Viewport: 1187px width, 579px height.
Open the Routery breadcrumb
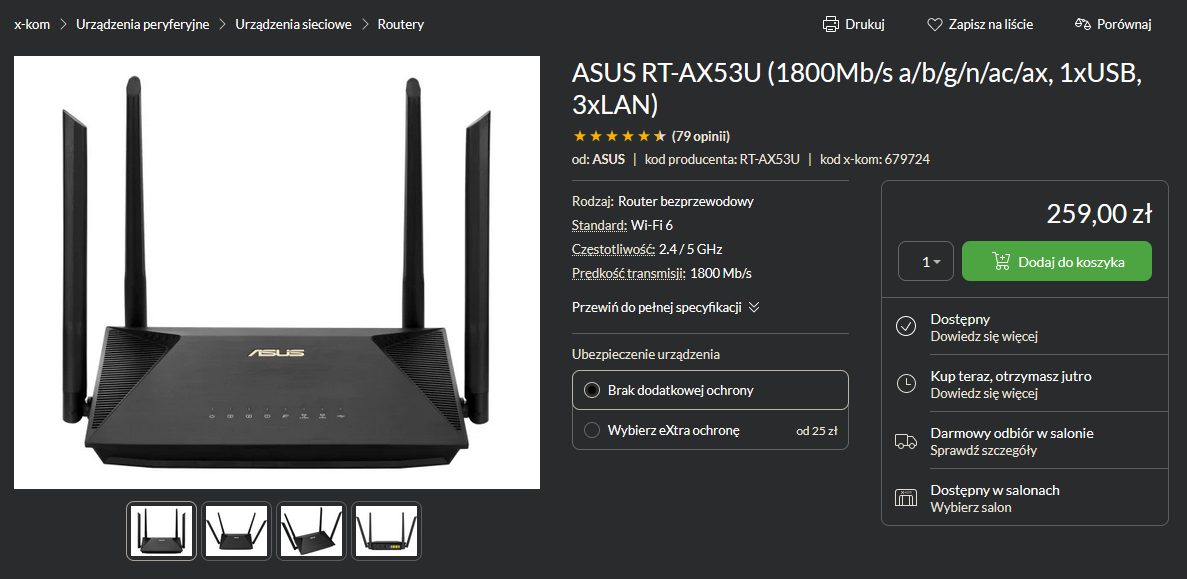click(401, 24)
